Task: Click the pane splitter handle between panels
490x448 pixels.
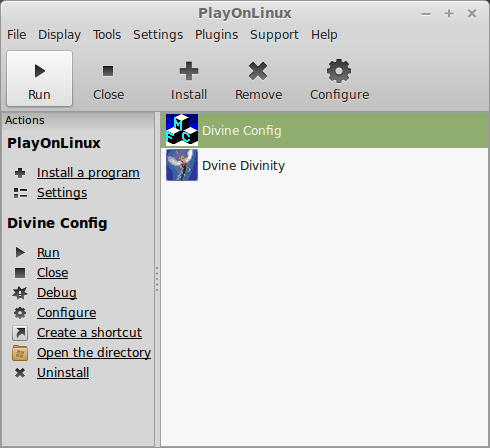Action: pyautogui.click(x=157, y=279)
